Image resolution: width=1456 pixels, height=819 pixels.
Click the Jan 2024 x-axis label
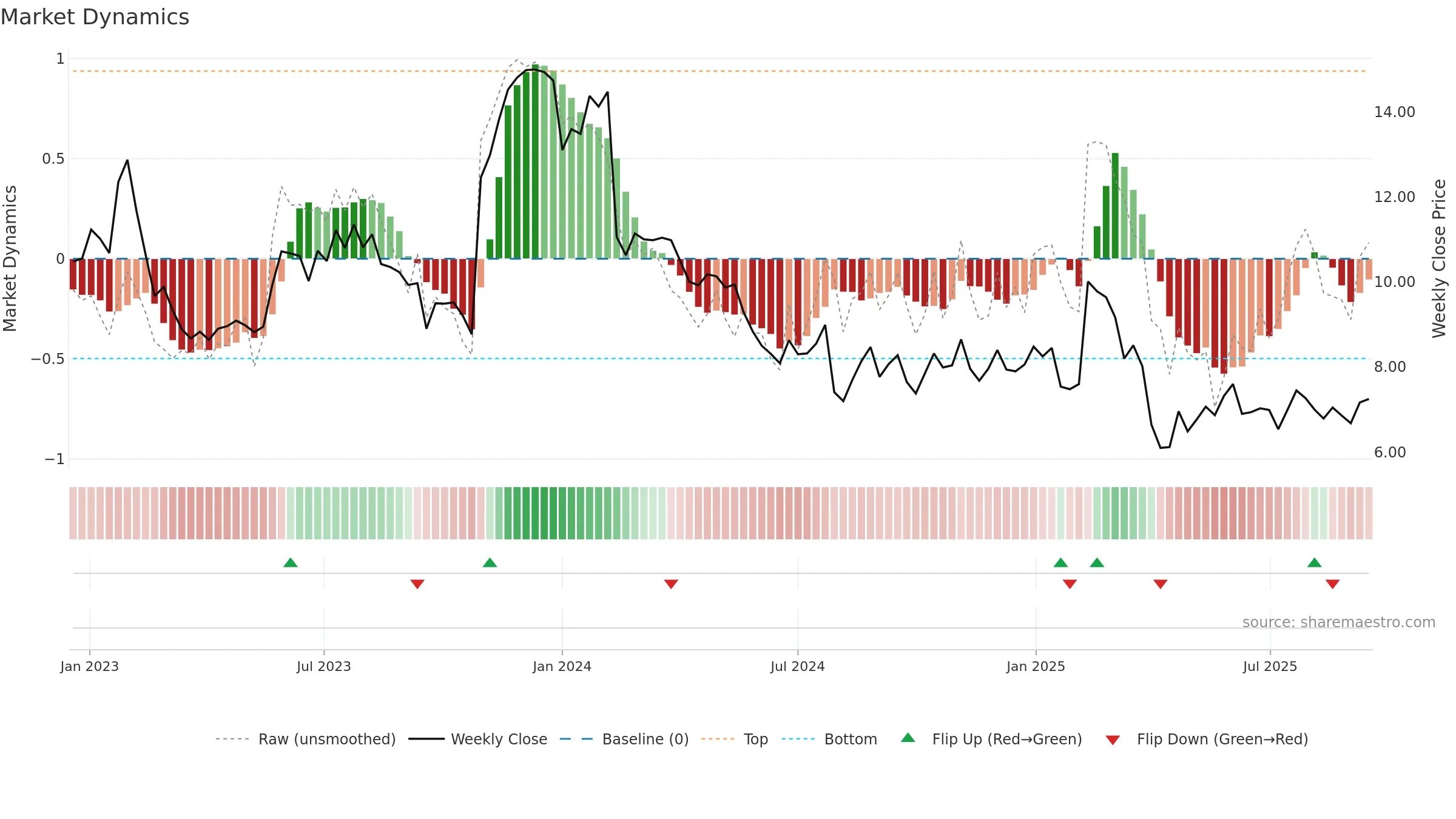tap(562, 666)
